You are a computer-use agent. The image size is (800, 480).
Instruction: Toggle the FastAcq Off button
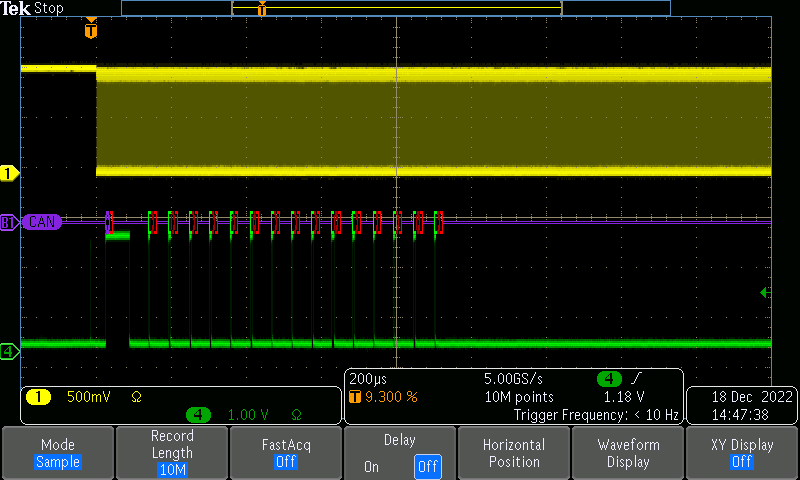pyautogui.click(x=286, y=452)
